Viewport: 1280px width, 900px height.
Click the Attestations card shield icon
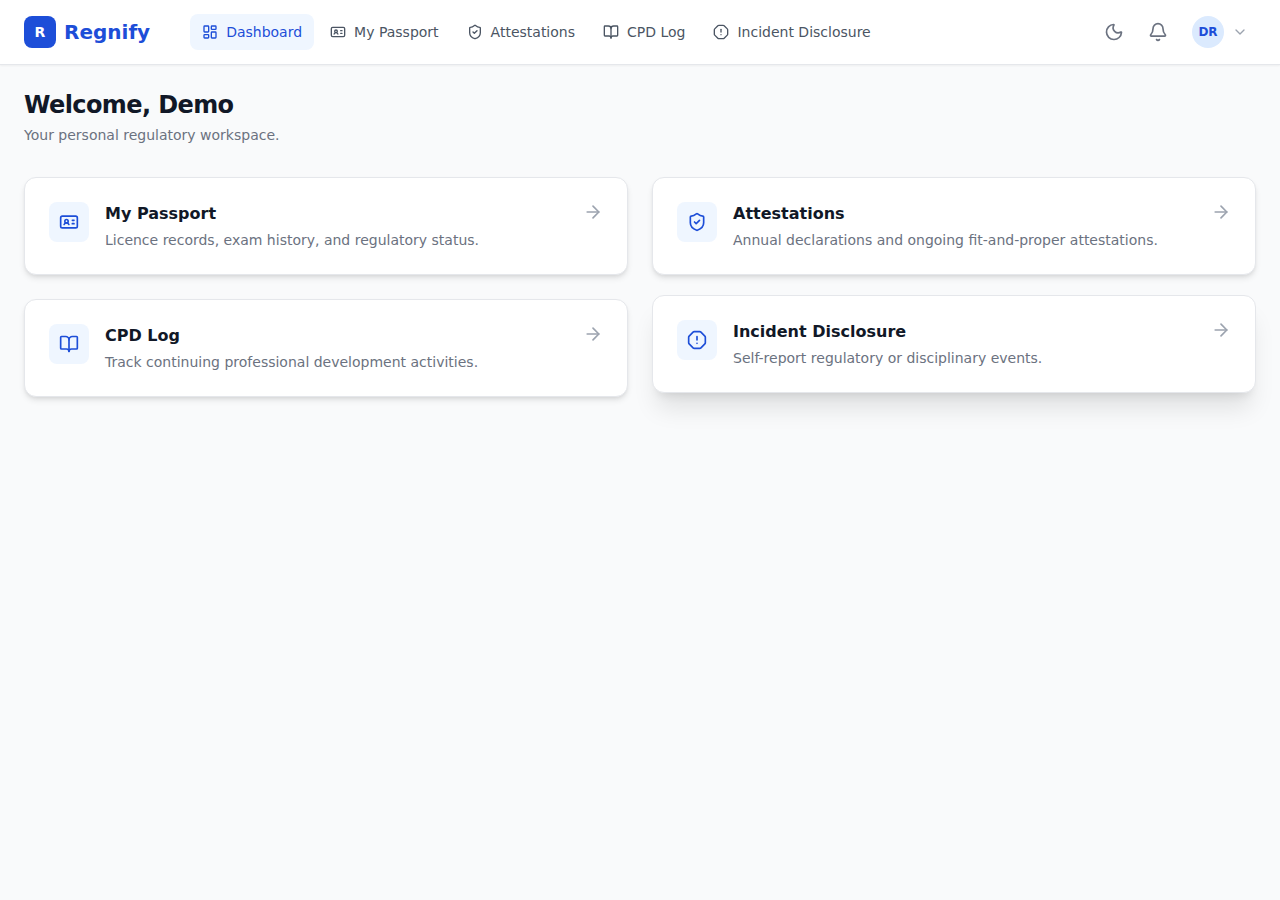pos(697,222)
